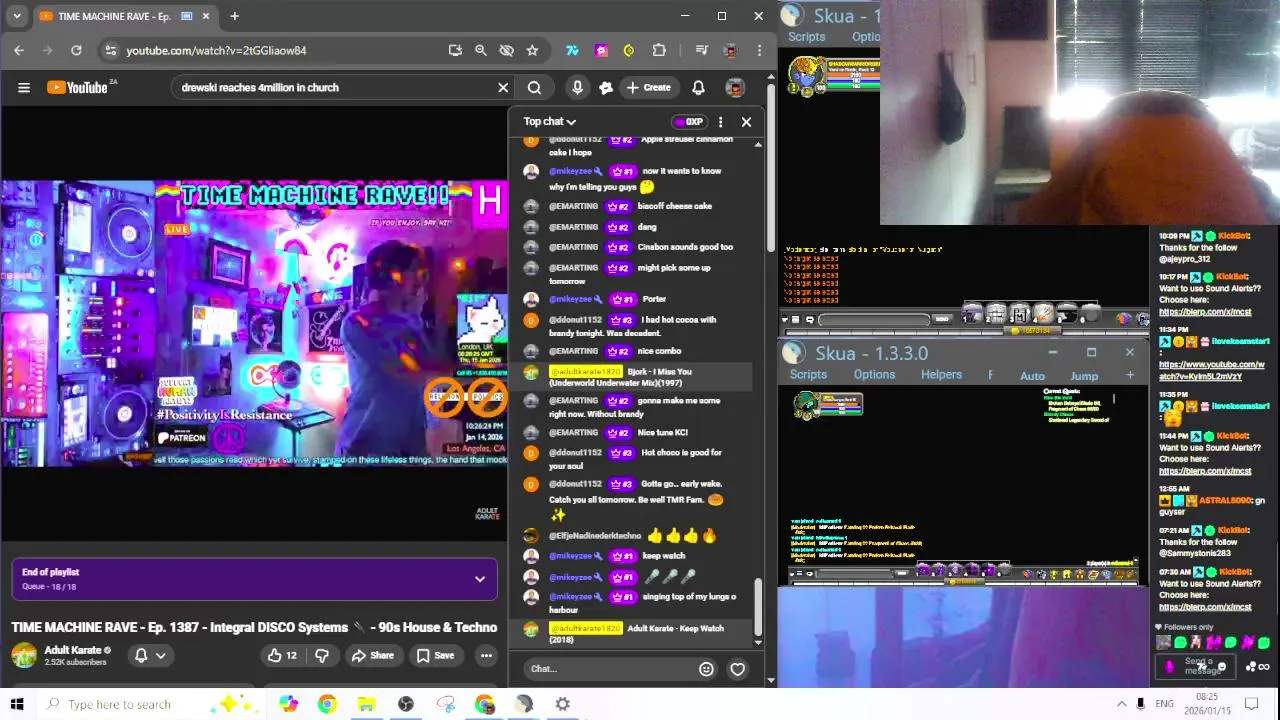Open blerp.com sound alerts link at 10:17 PM

1205,312
